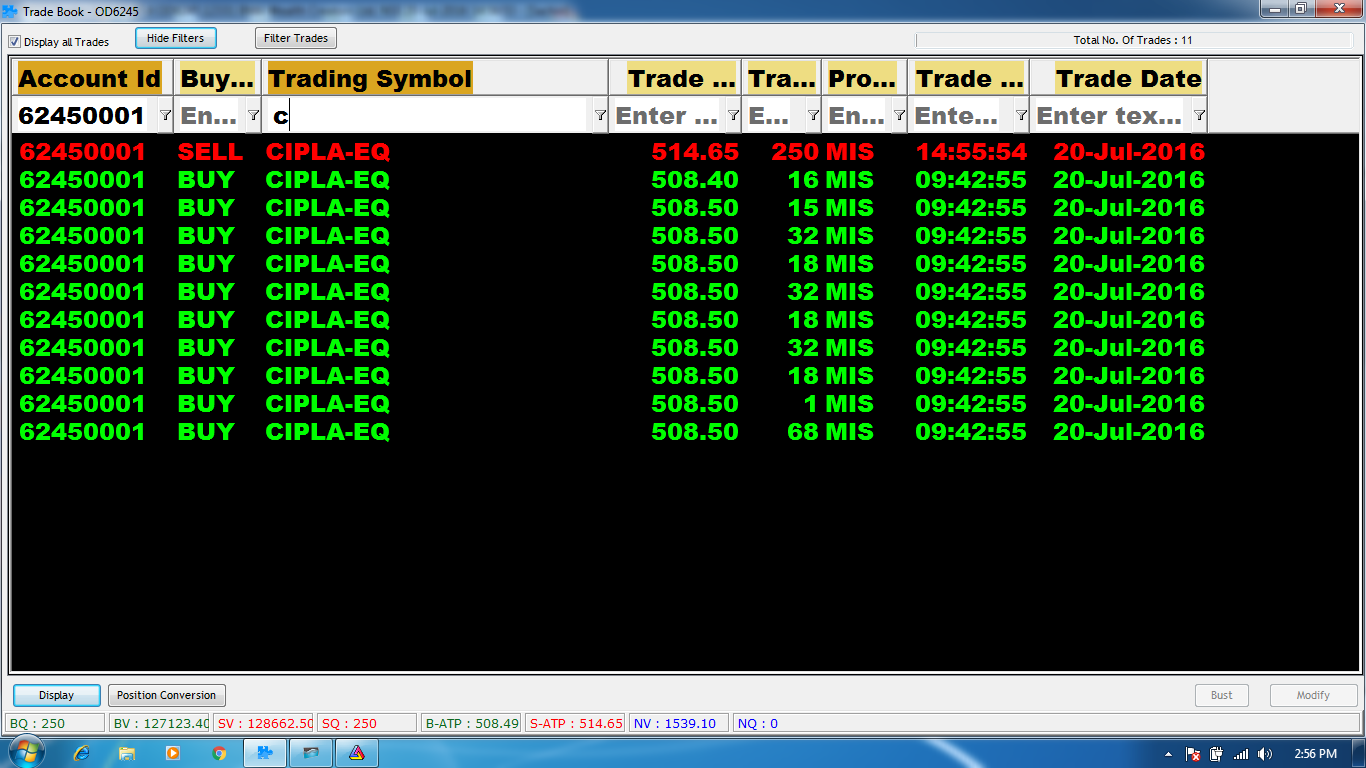The image size is (1366, 768).
Task: Sort by the Trading Symbol column header
Action: (370, 79)
